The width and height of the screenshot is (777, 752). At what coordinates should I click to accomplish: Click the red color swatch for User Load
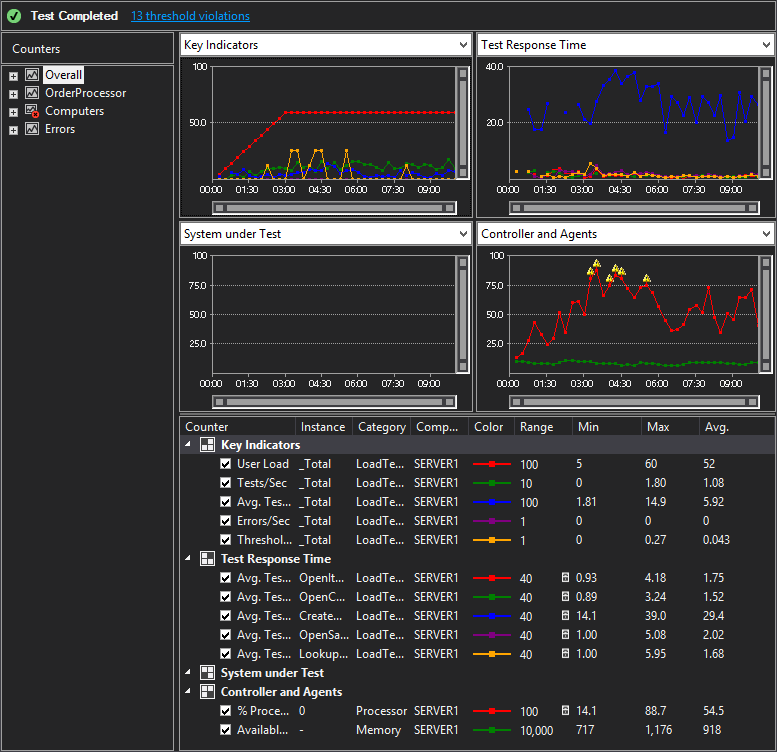click(491, 465)
